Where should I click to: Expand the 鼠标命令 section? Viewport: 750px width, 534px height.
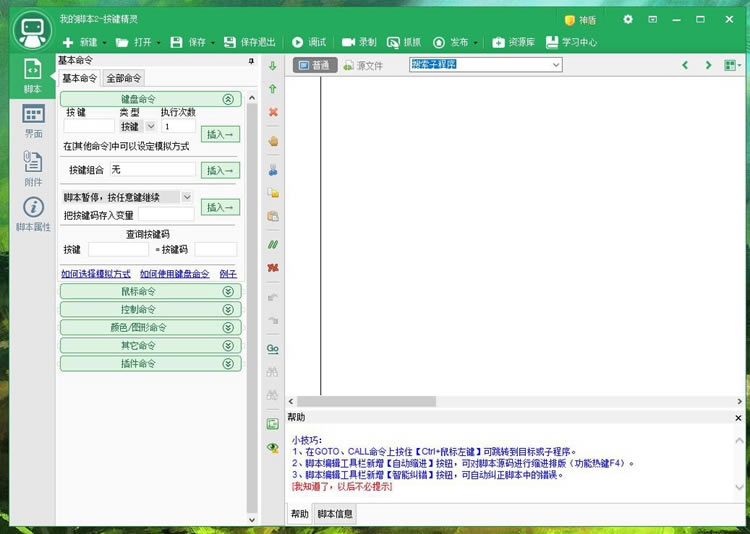(x=150, y=291)
